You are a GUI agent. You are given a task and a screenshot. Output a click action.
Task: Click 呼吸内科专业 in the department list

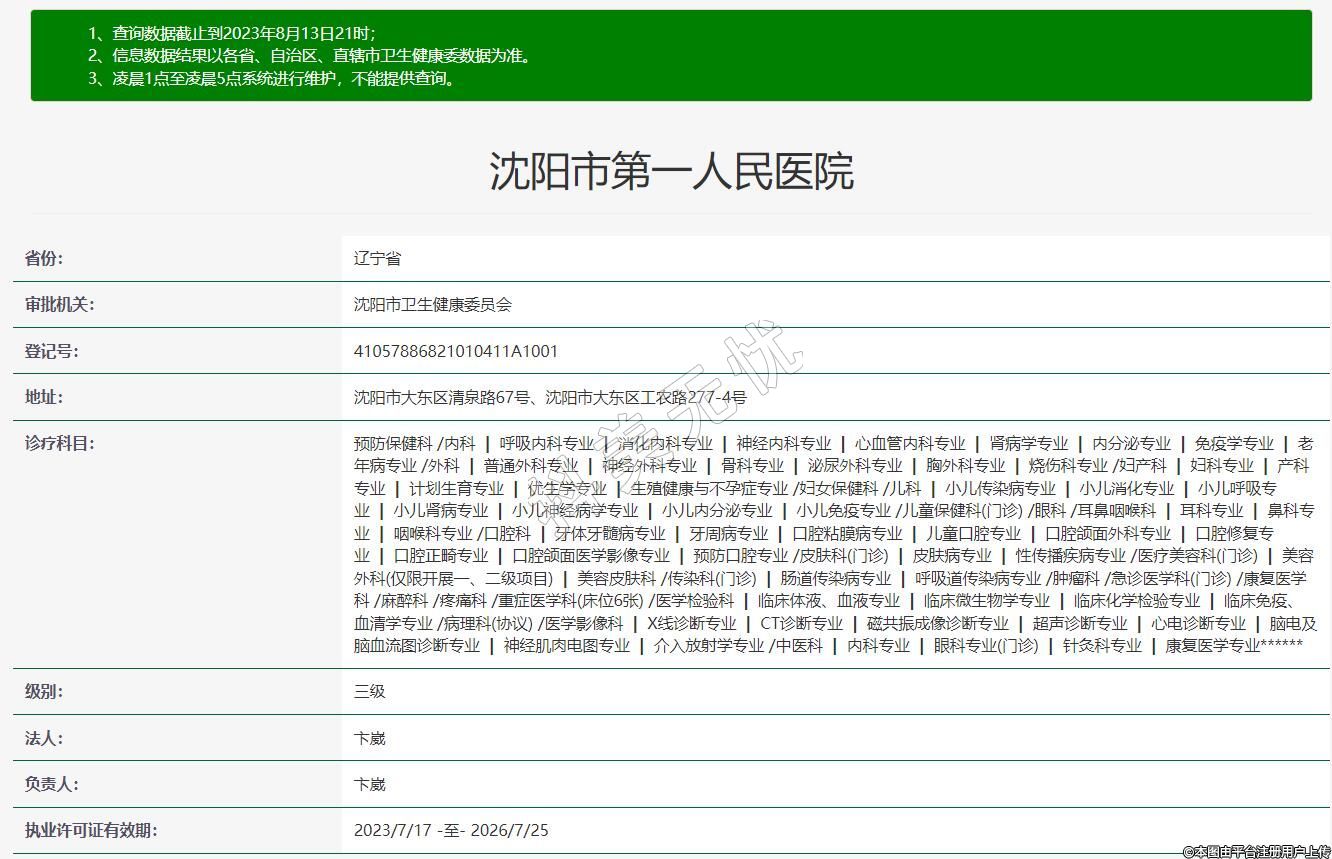pyautogui.click(x=546, y=443)
